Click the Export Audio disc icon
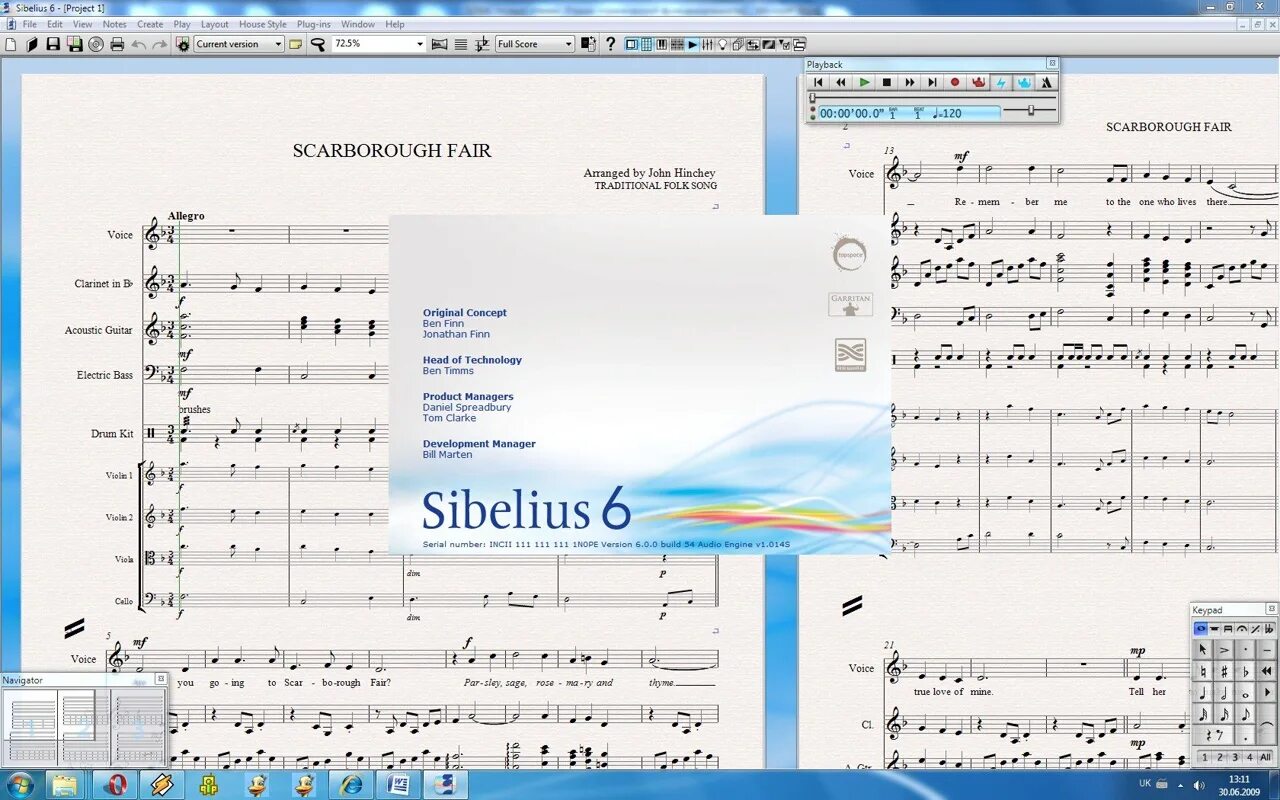 (96, 44)
